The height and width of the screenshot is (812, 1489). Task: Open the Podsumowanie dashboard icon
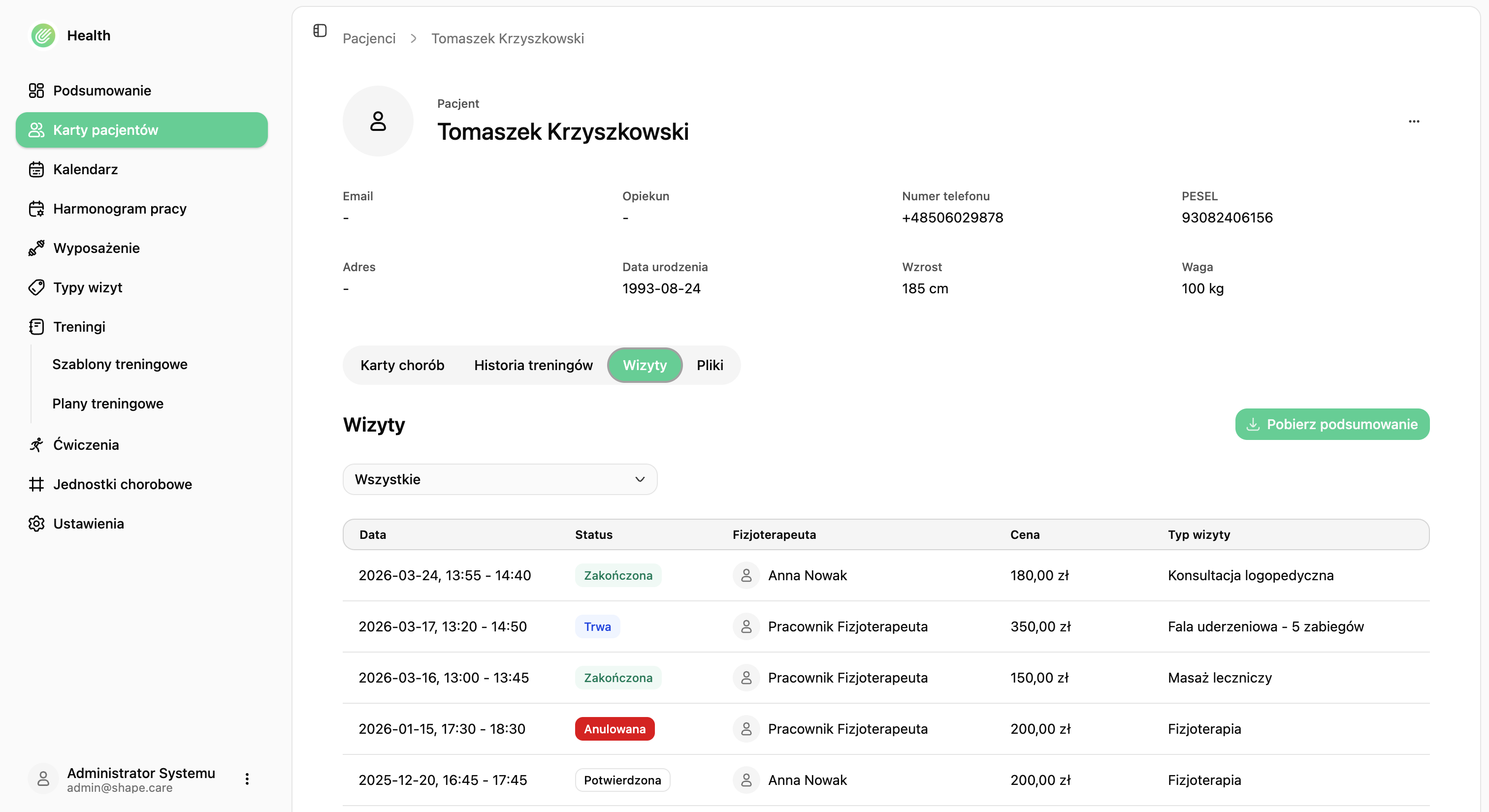point(36,91)
